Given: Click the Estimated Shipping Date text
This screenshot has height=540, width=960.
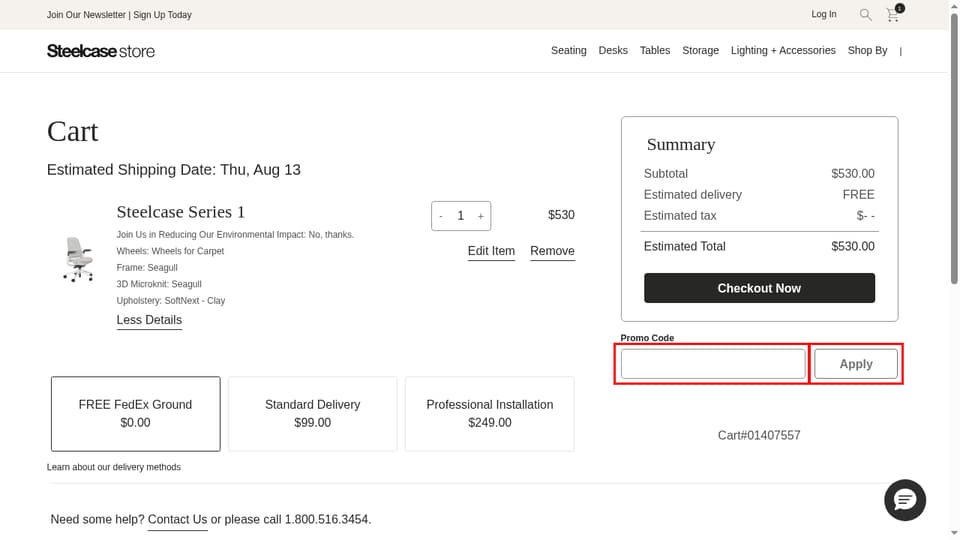Looking at the screenshot, I should pos(174,170).
